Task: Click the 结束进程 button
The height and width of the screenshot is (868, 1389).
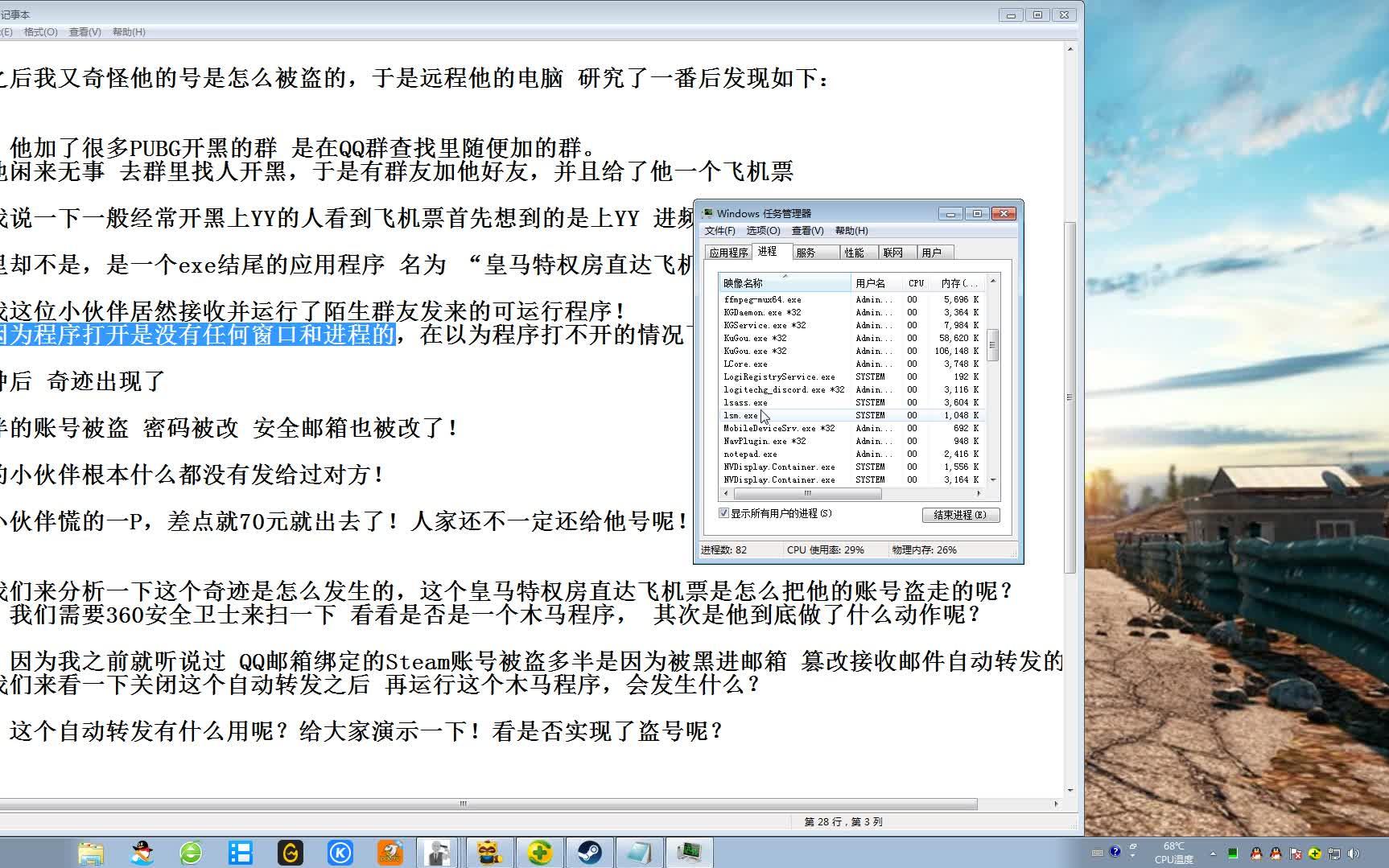Action: 961,515
